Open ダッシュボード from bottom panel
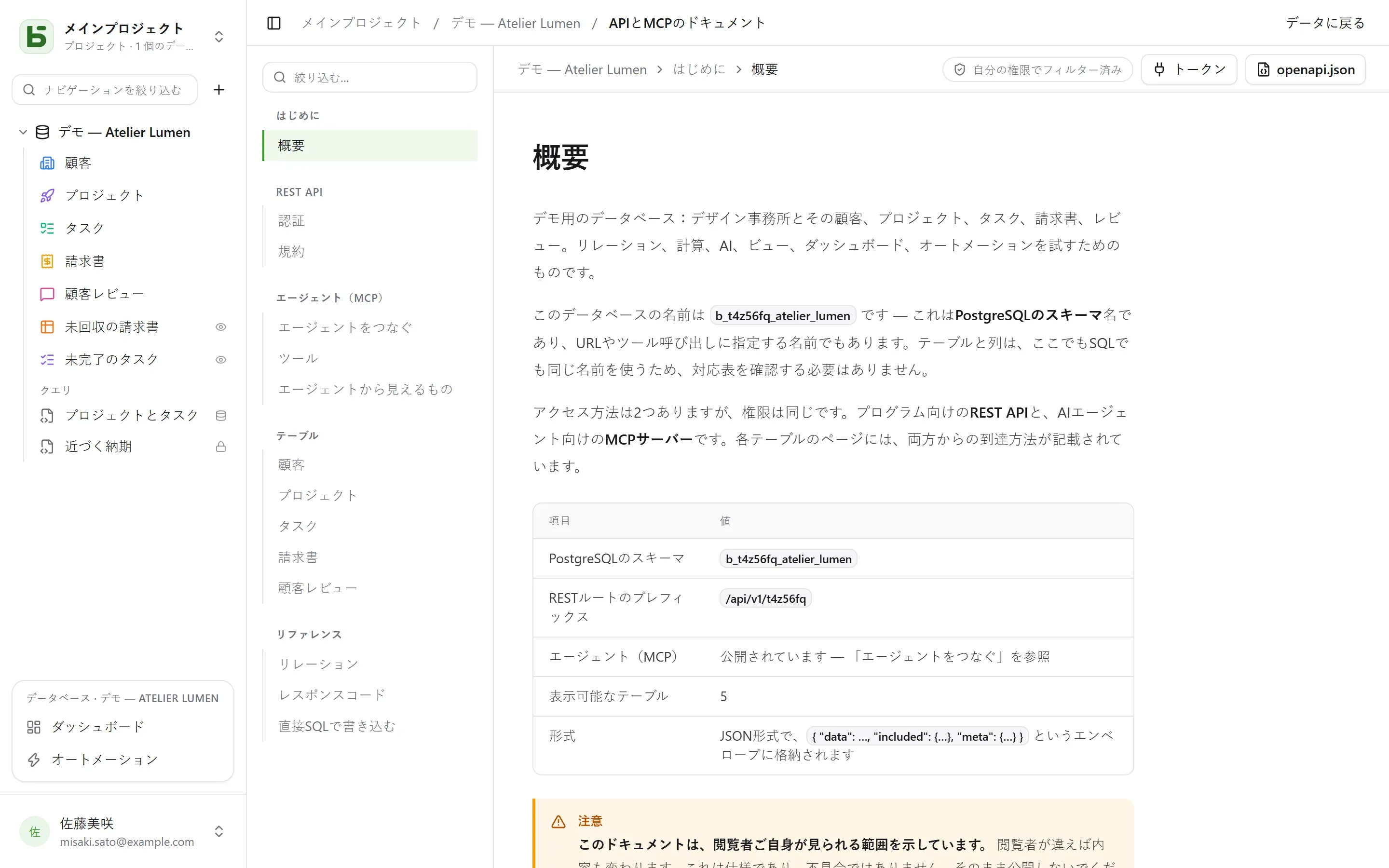This screenshot has width=1389, height=868. tap(97, 727)
